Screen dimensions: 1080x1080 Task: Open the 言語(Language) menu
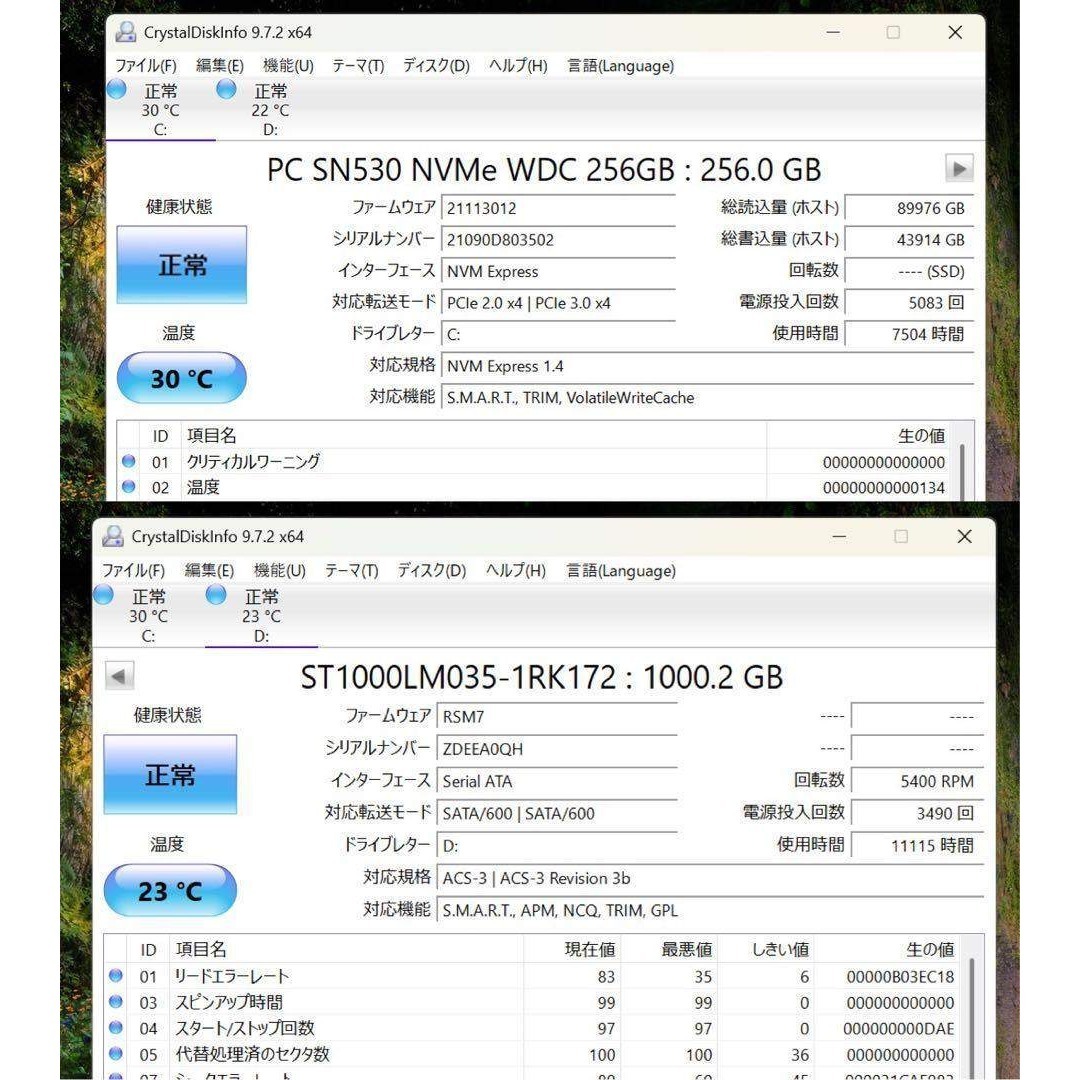(619, 66)
